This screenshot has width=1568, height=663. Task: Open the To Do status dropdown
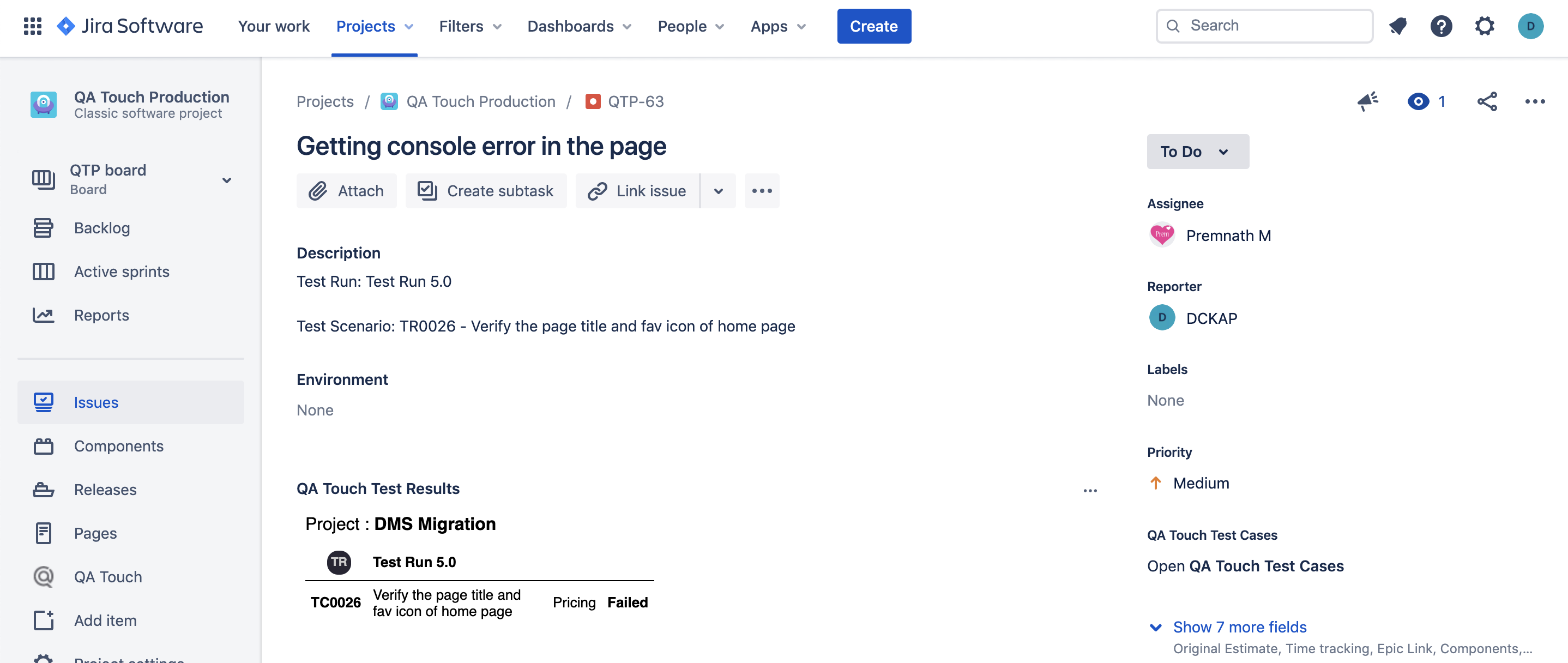click(x=1197, y=152)
